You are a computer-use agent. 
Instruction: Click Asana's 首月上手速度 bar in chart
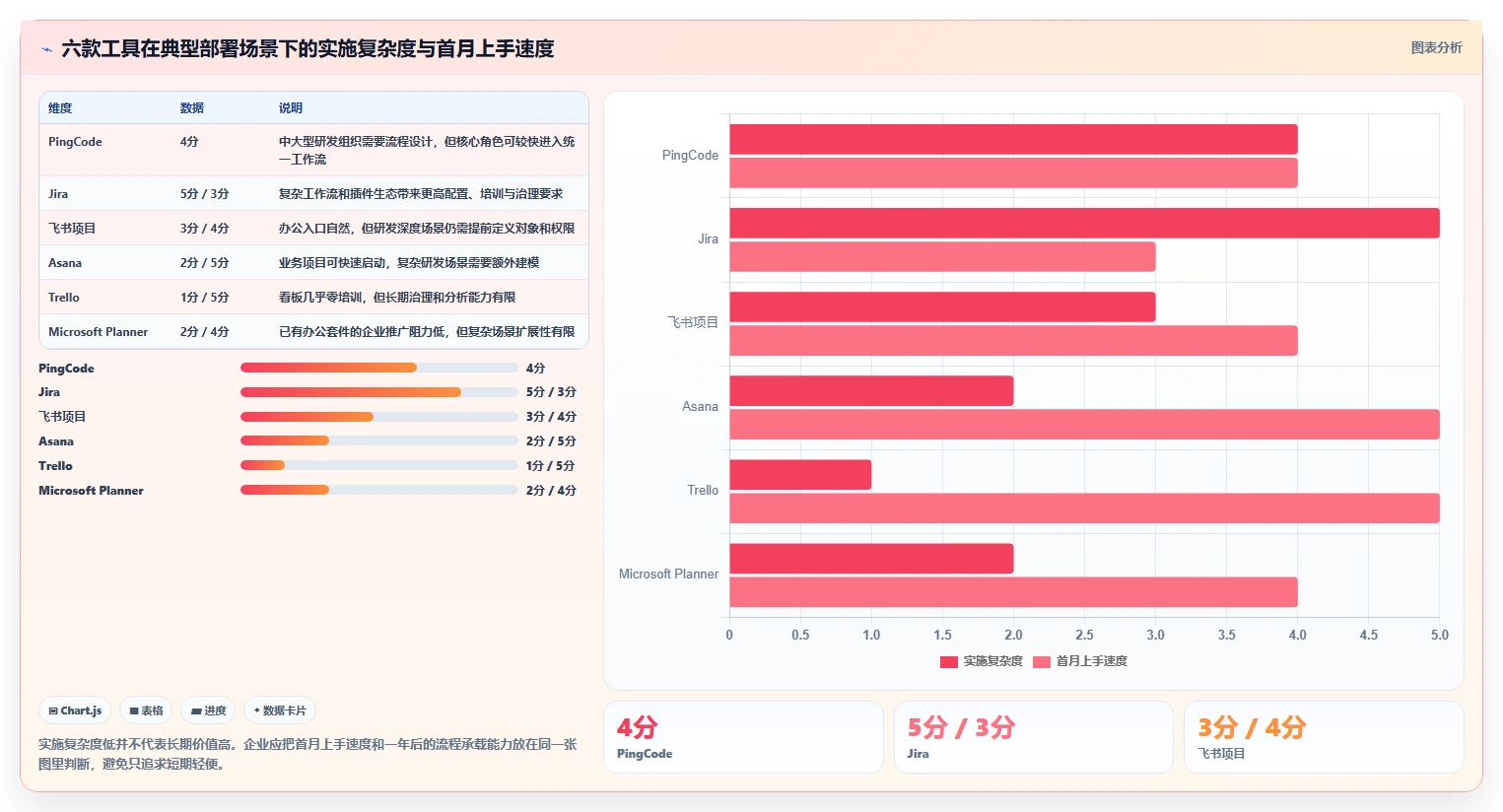(x=1084, y=424)
